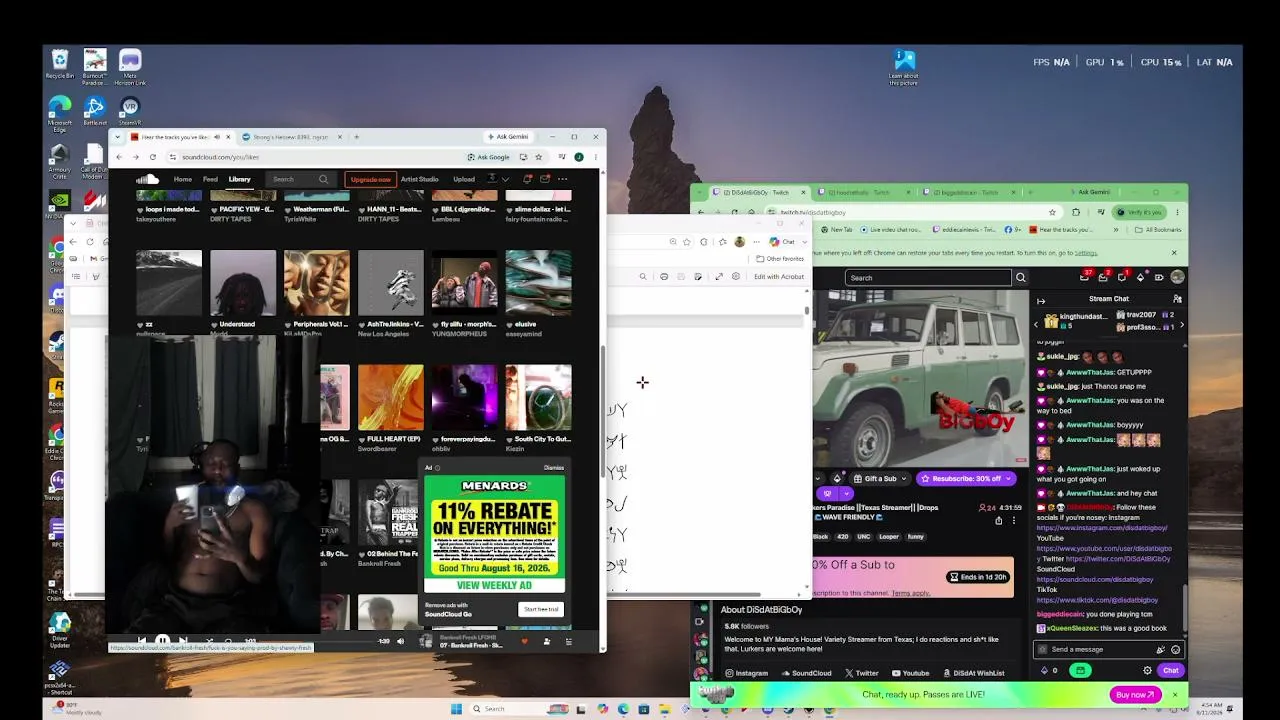
Task: Unlike the 'FULL HEART (EP)' track
Action: 362,439
